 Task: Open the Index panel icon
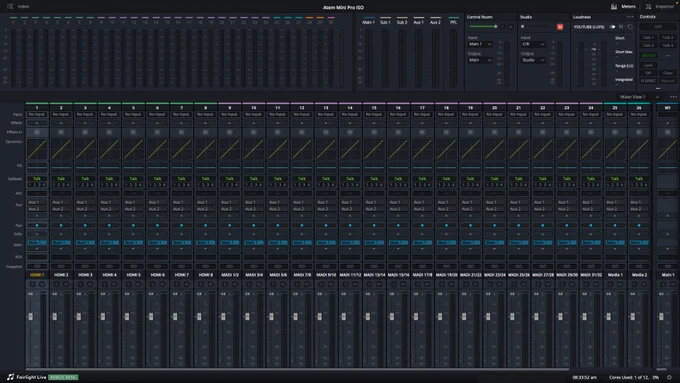10,7
